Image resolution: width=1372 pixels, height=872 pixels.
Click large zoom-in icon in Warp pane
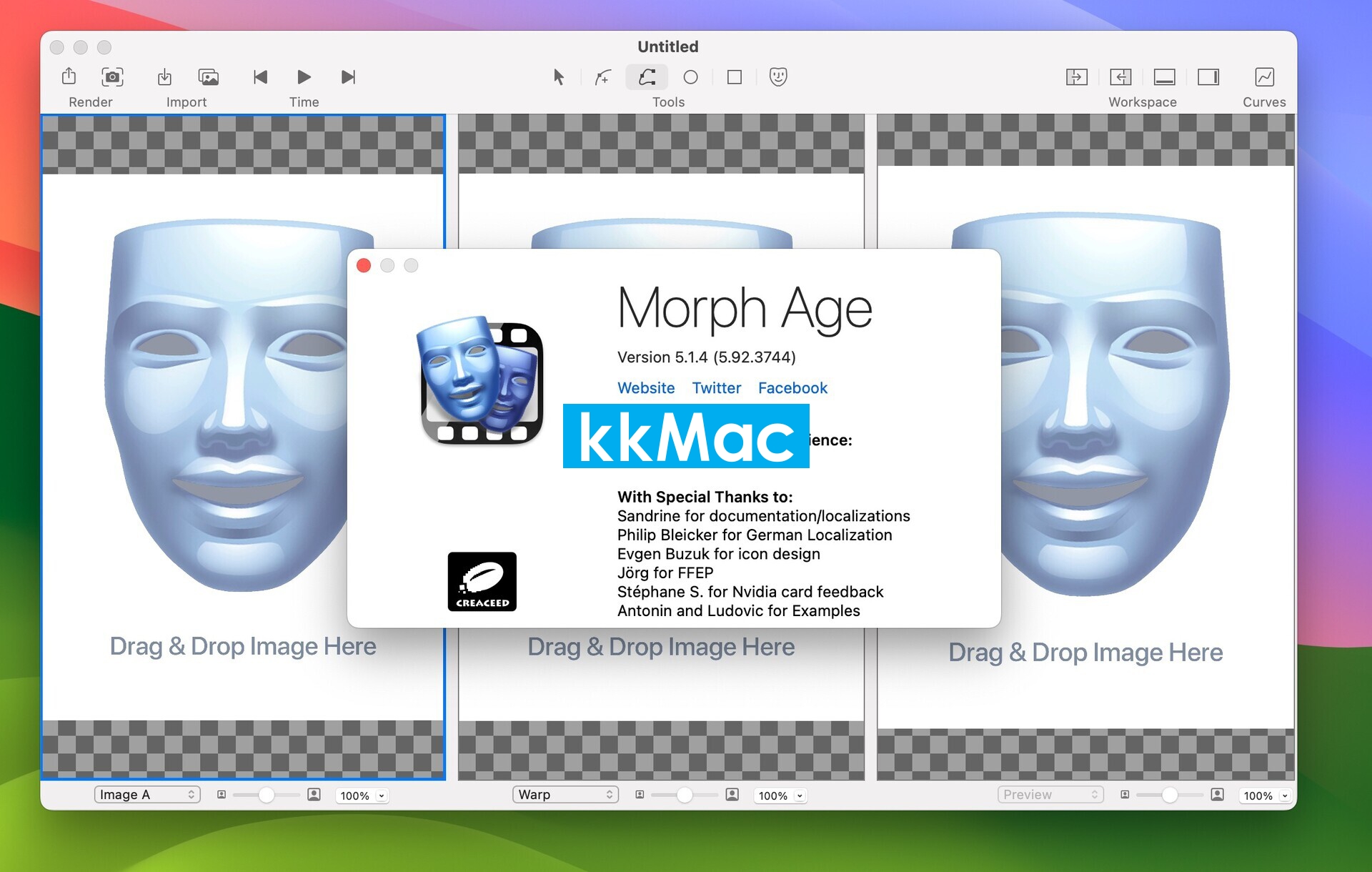click(732, 795)
